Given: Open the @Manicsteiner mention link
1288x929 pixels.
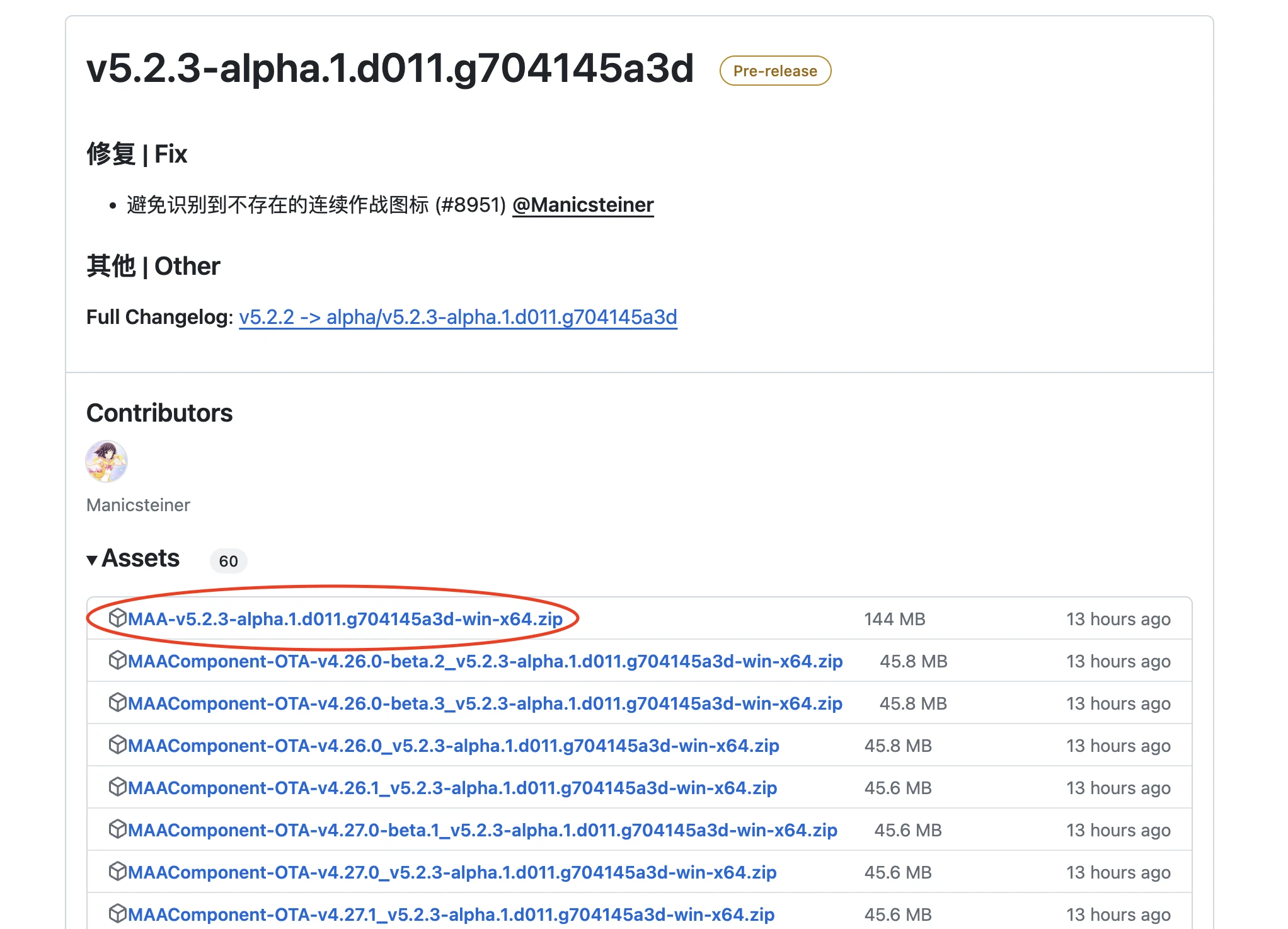Looking at the screenshot, I should click(583, 205).
